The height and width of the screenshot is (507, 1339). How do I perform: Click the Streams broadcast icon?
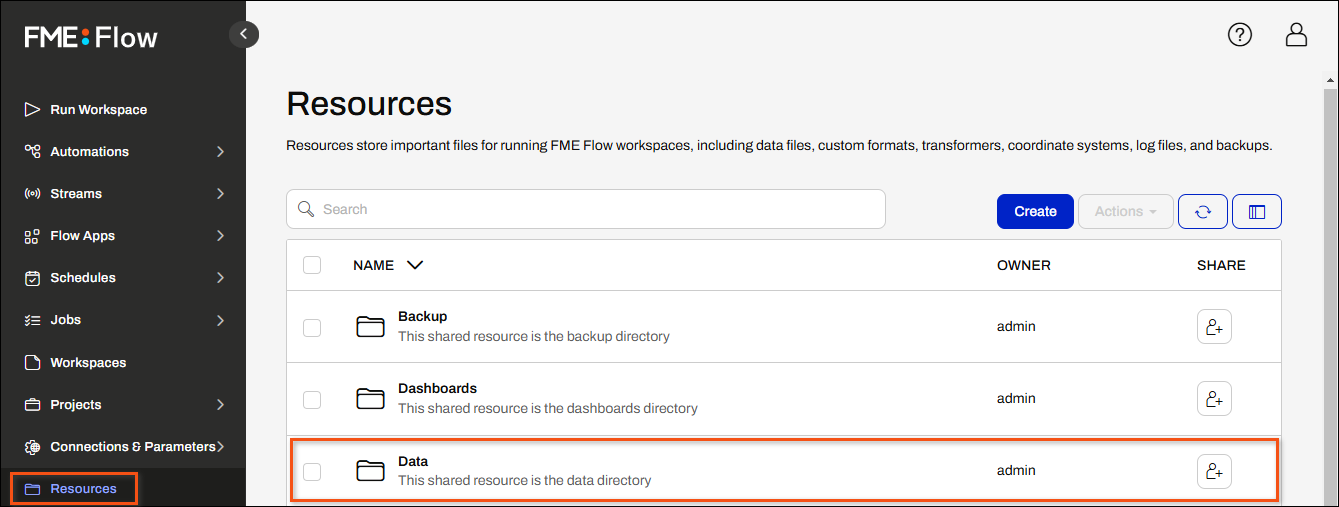pyautogui.click(x=32, y=194)
